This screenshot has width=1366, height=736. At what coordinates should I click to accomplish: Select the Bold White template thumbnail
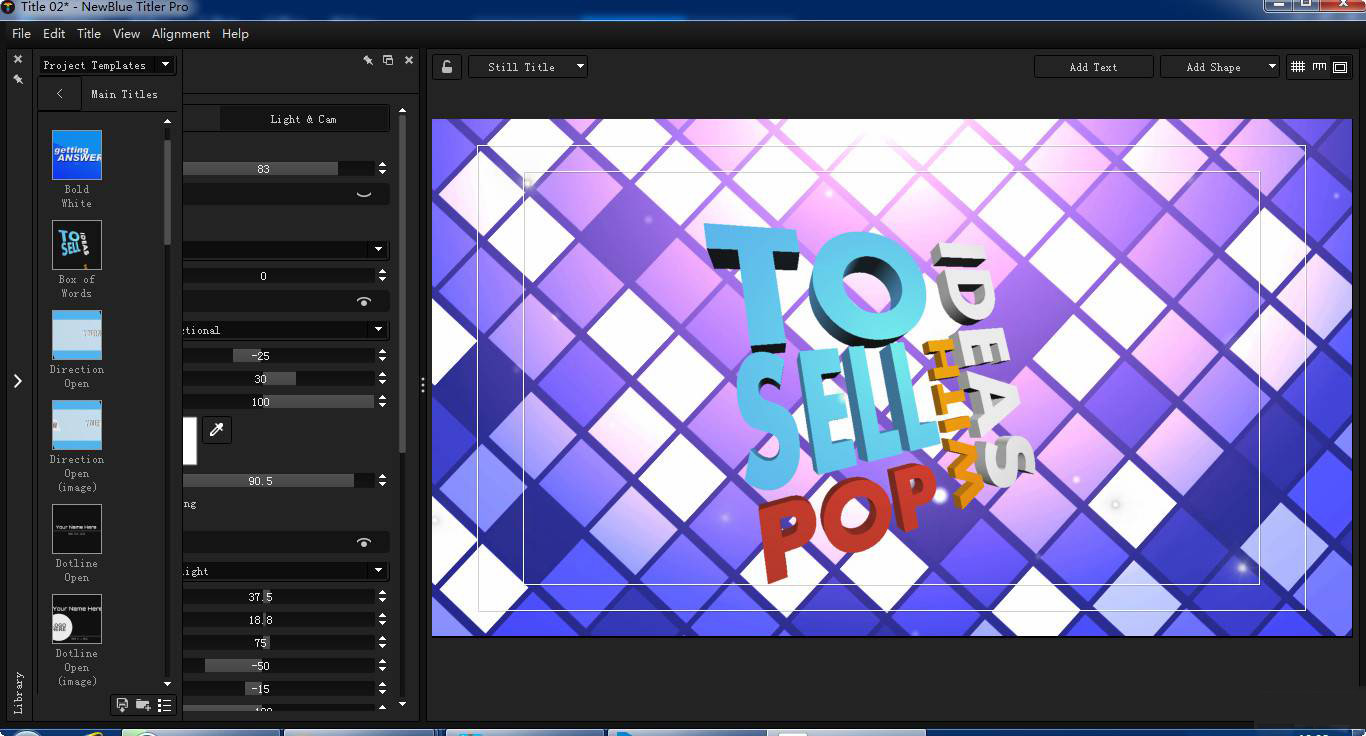[x=77, y=155]
